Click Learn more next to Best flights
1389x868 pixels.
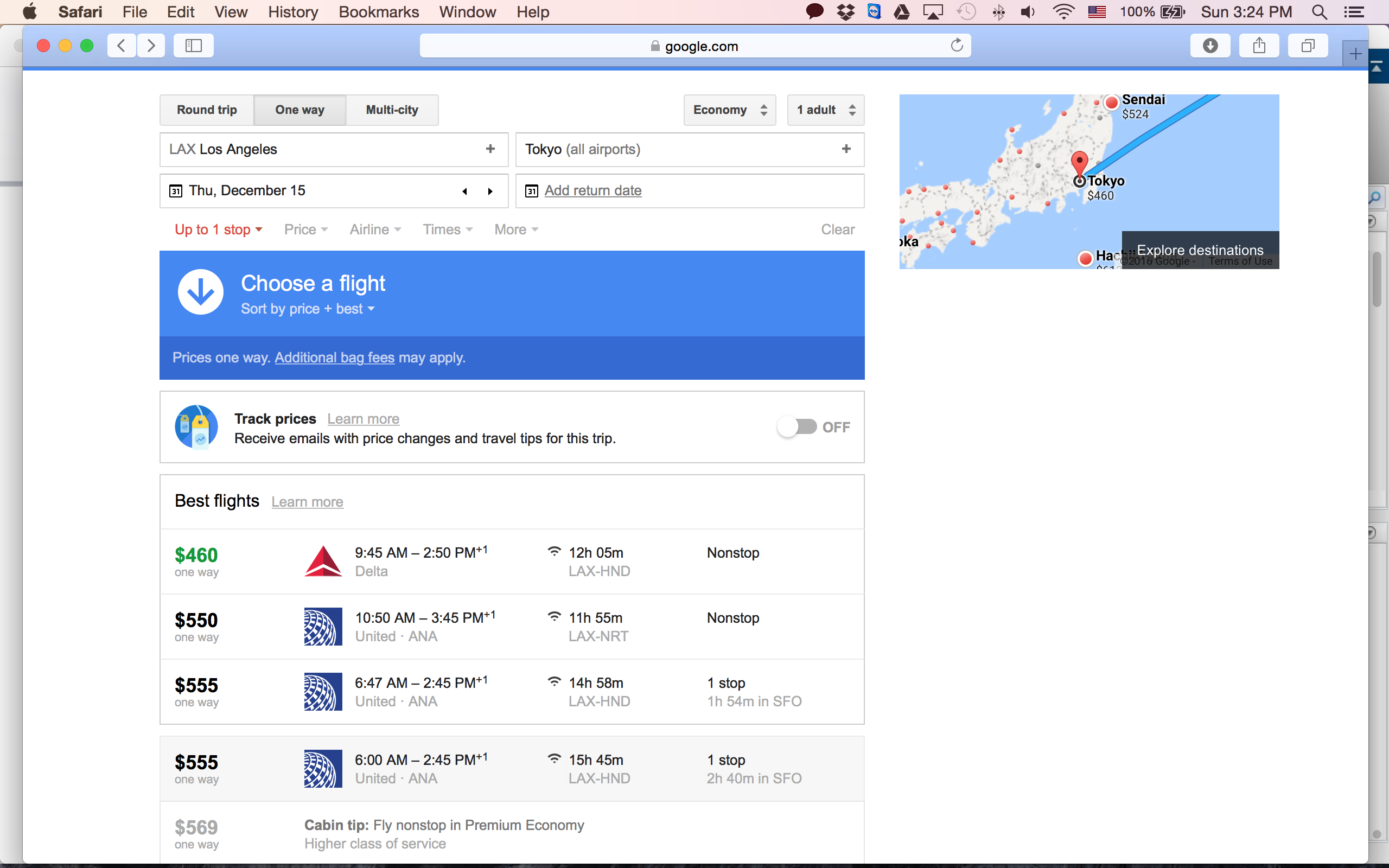click(307, 502)
